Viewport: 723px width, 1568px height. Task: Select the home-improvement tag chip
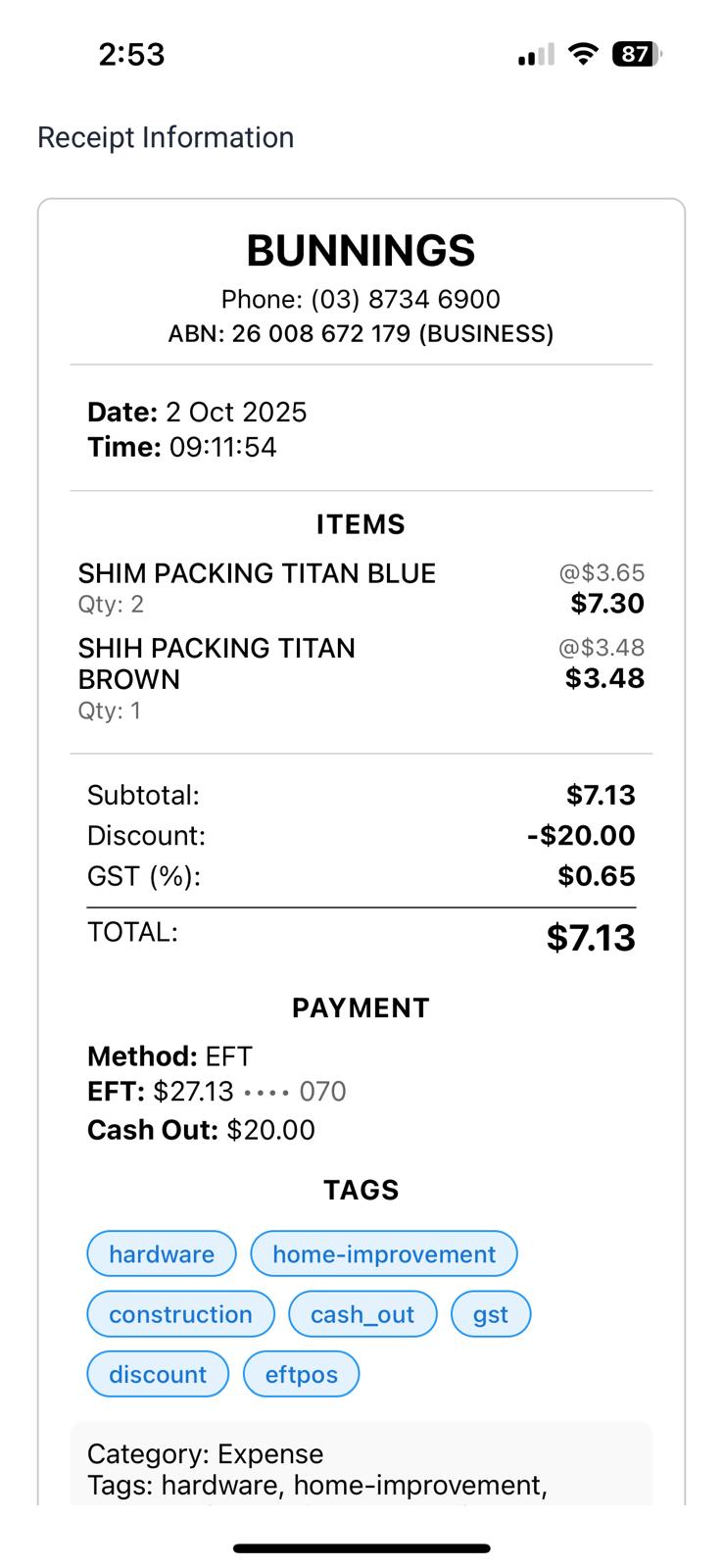point(384,1254)
